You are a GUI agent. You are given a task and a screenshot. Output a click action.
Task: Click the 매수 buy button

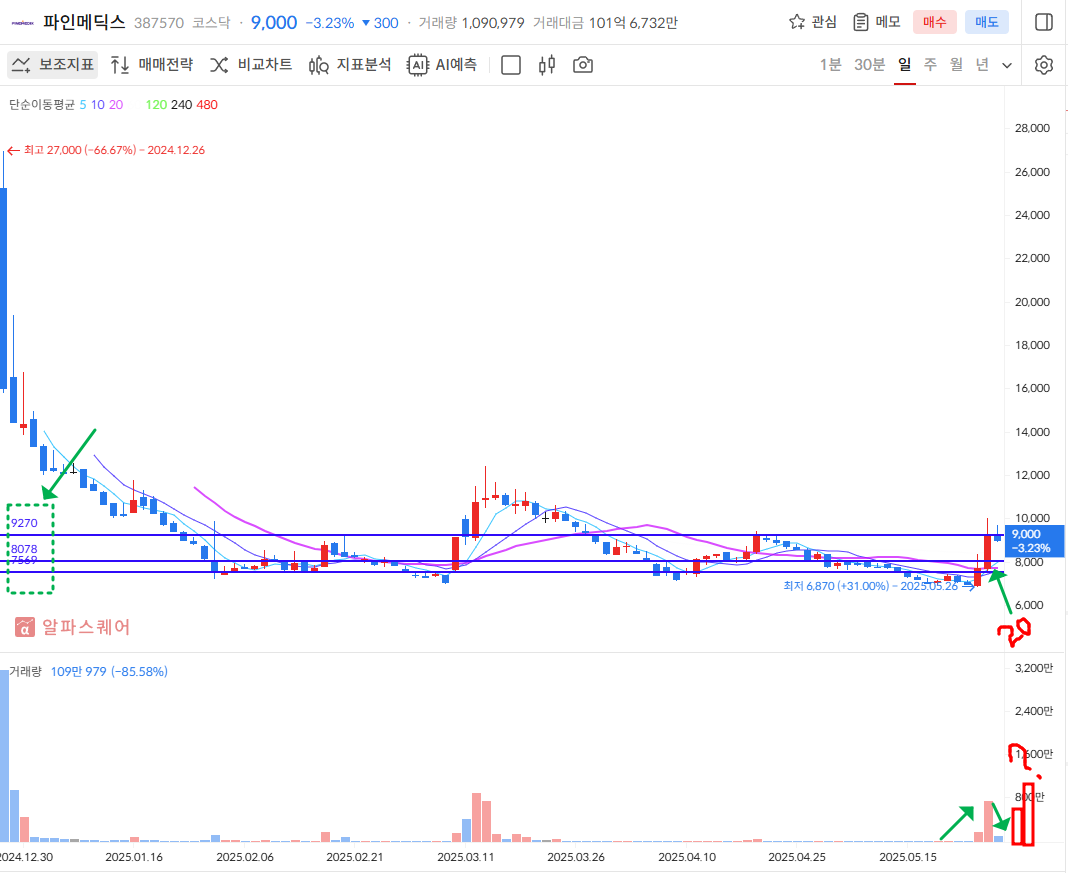point(934,22)
